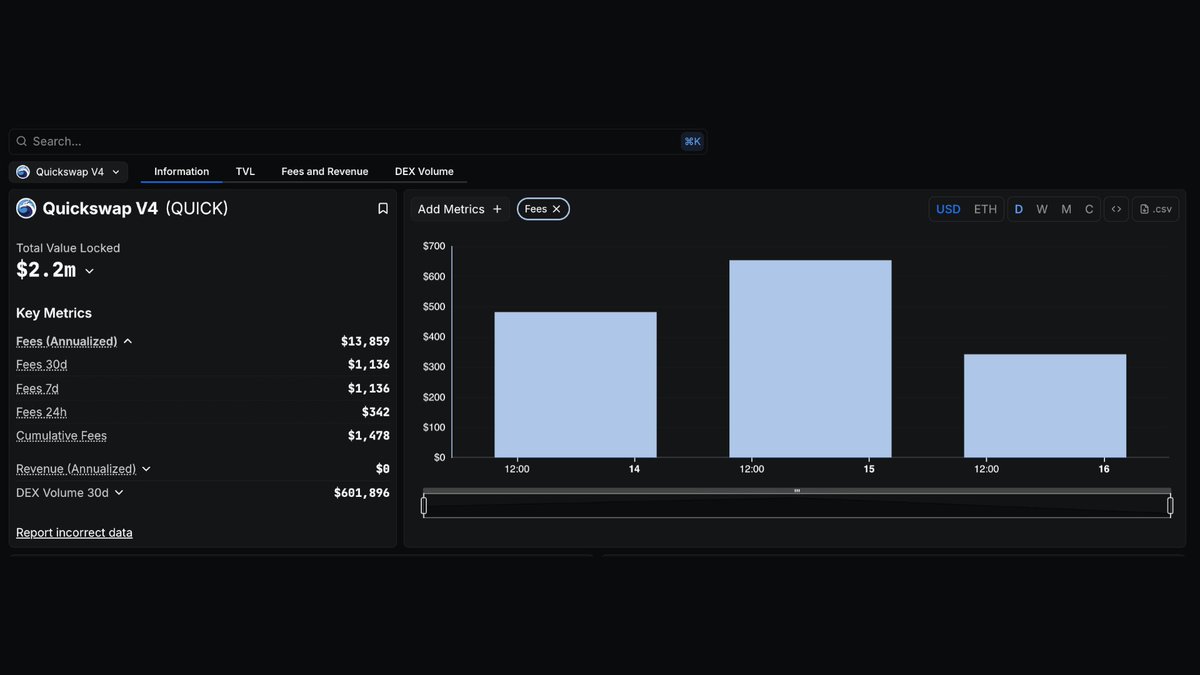The height and width of the screenshot is (675, 1200).
Task: Expand the DEX Volume 30d row
Action: coord(119,493)
